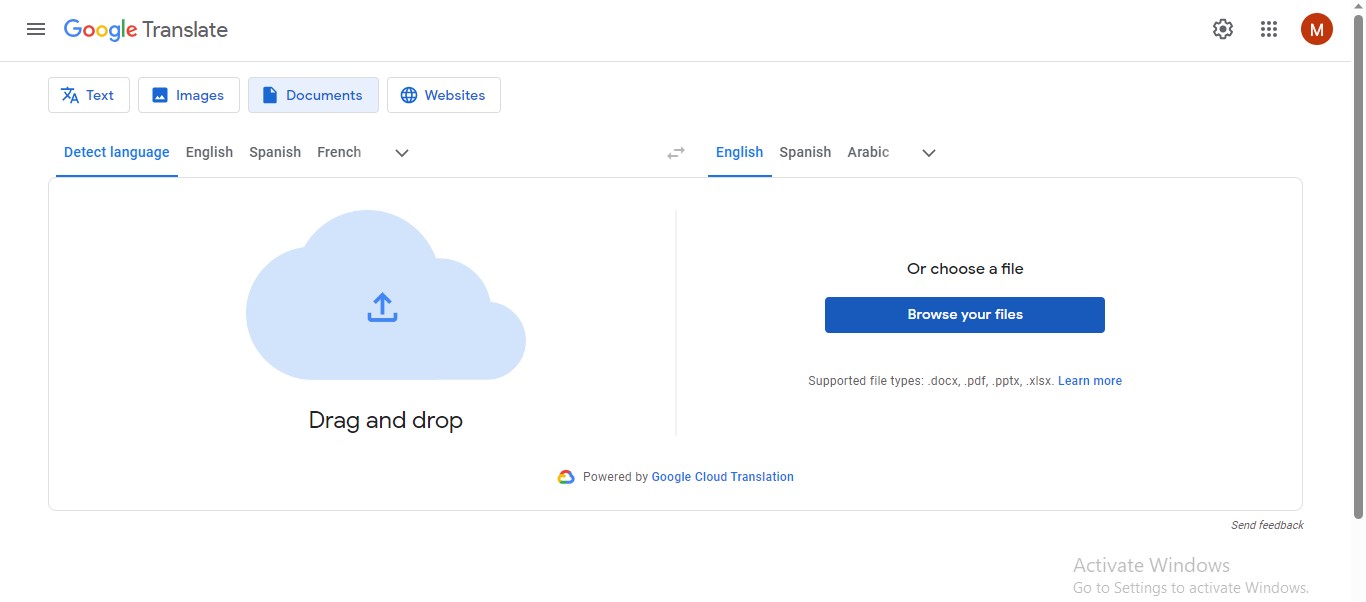Open Google Cloud Translation link
This screenshot has width=1366, height=602.
pyautogui.click(x=723, y=477)
